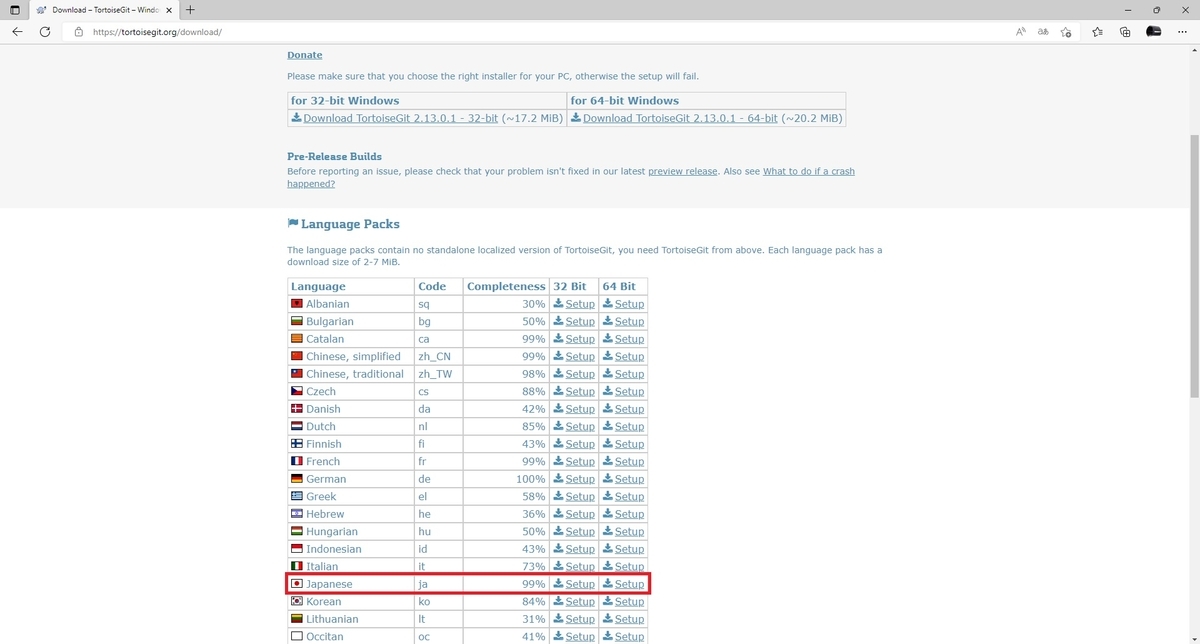Select the '100%' completeness cell for German

click(506, 479)
